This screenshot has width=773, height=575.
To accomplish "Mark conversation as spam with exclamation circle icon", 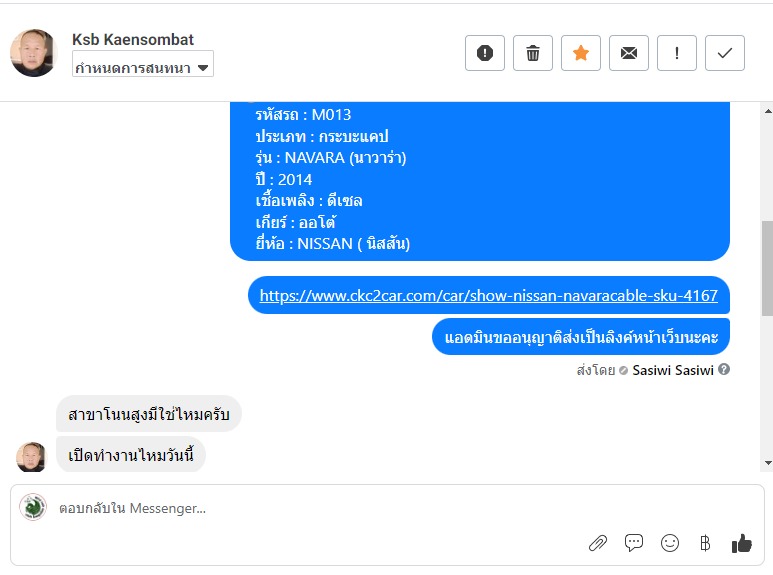I will [x=485, y=53].
